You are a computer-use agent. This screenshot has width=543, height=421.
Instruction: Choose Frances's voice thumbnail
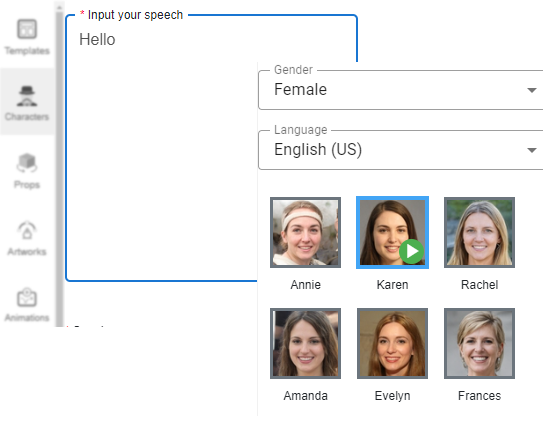(479, 343)
